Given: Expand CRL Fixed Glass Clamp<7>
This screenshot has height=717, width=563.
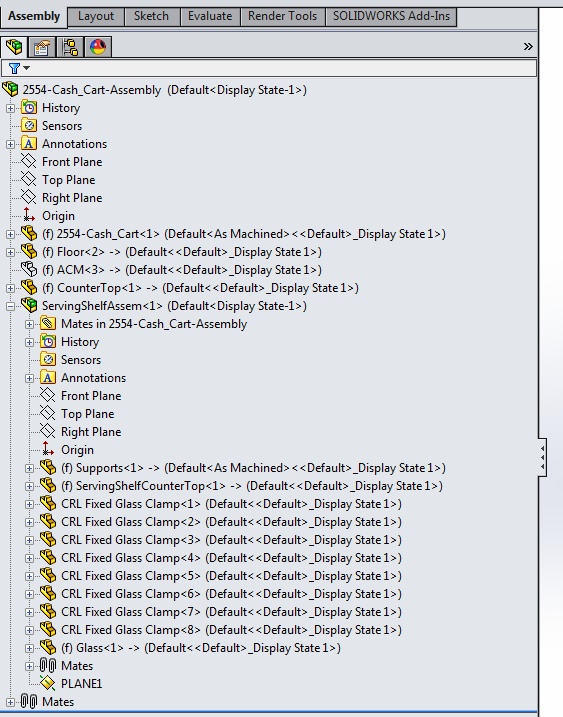Looking at the screenshot, I should 29,613.
